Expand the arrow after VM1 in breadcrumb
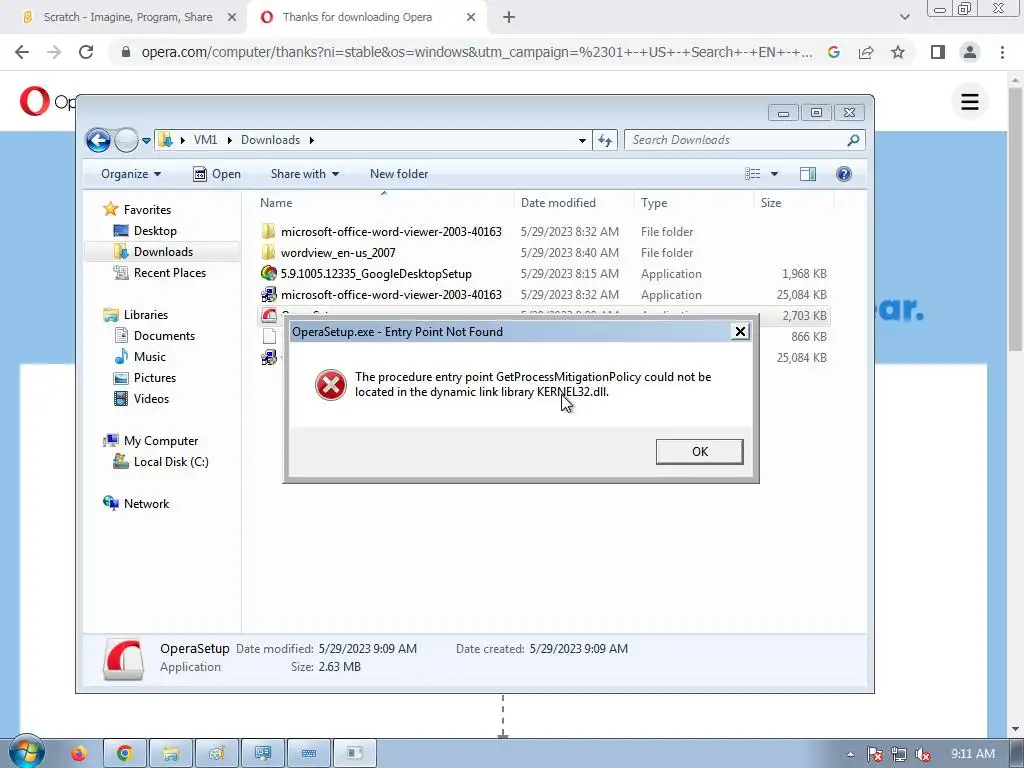 click(229, 140)
